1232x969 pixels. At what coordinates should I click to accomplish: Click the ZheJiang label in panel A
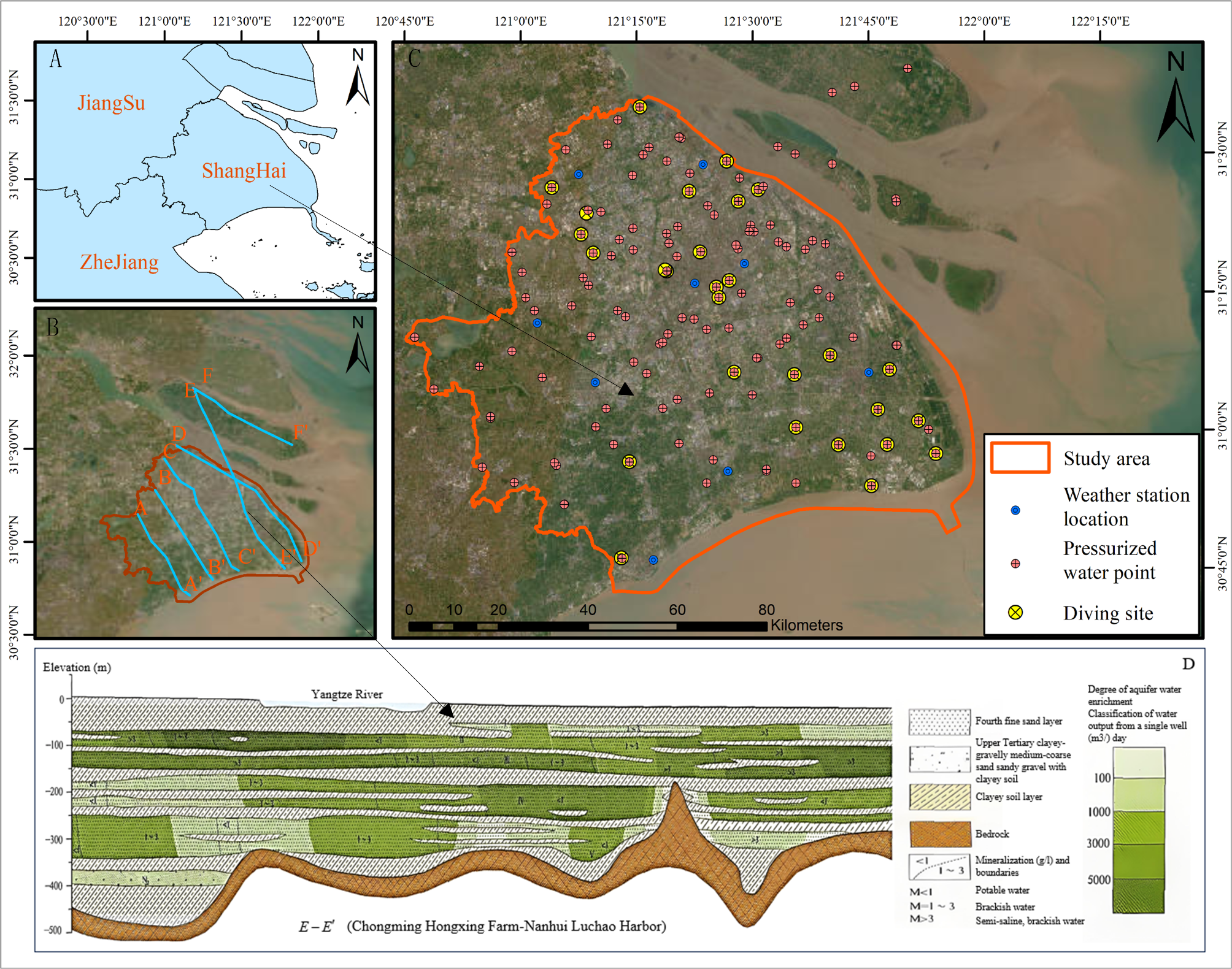119,262
